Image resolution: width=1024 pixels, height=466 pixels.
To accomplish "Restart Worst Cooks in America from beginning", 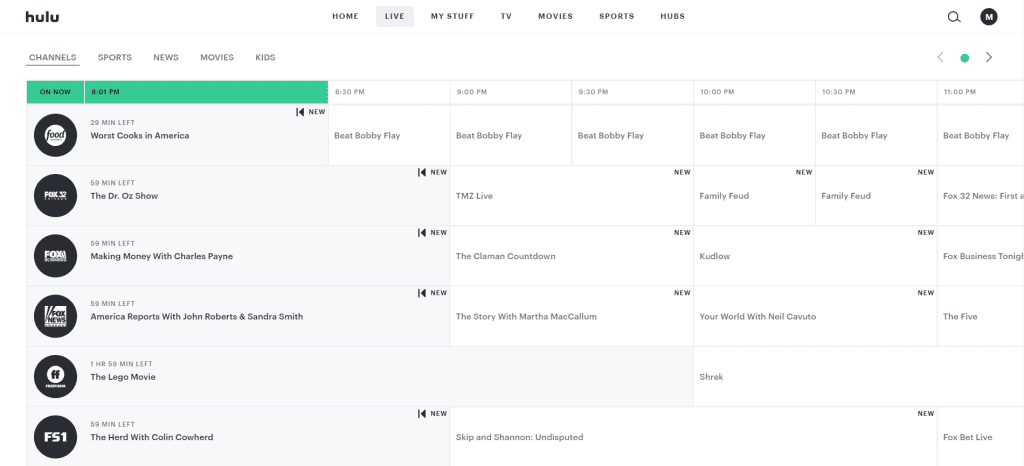I will tap(300, 112).
